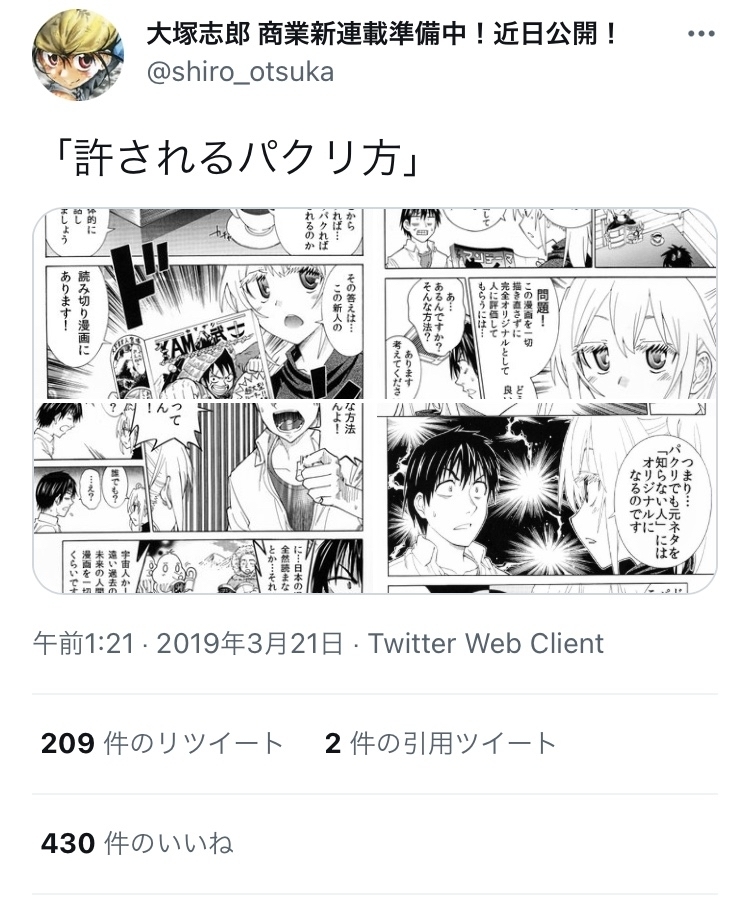View the top-right manga page image
The width and height of the screenshot is (750, 897).
coord(547,303)
